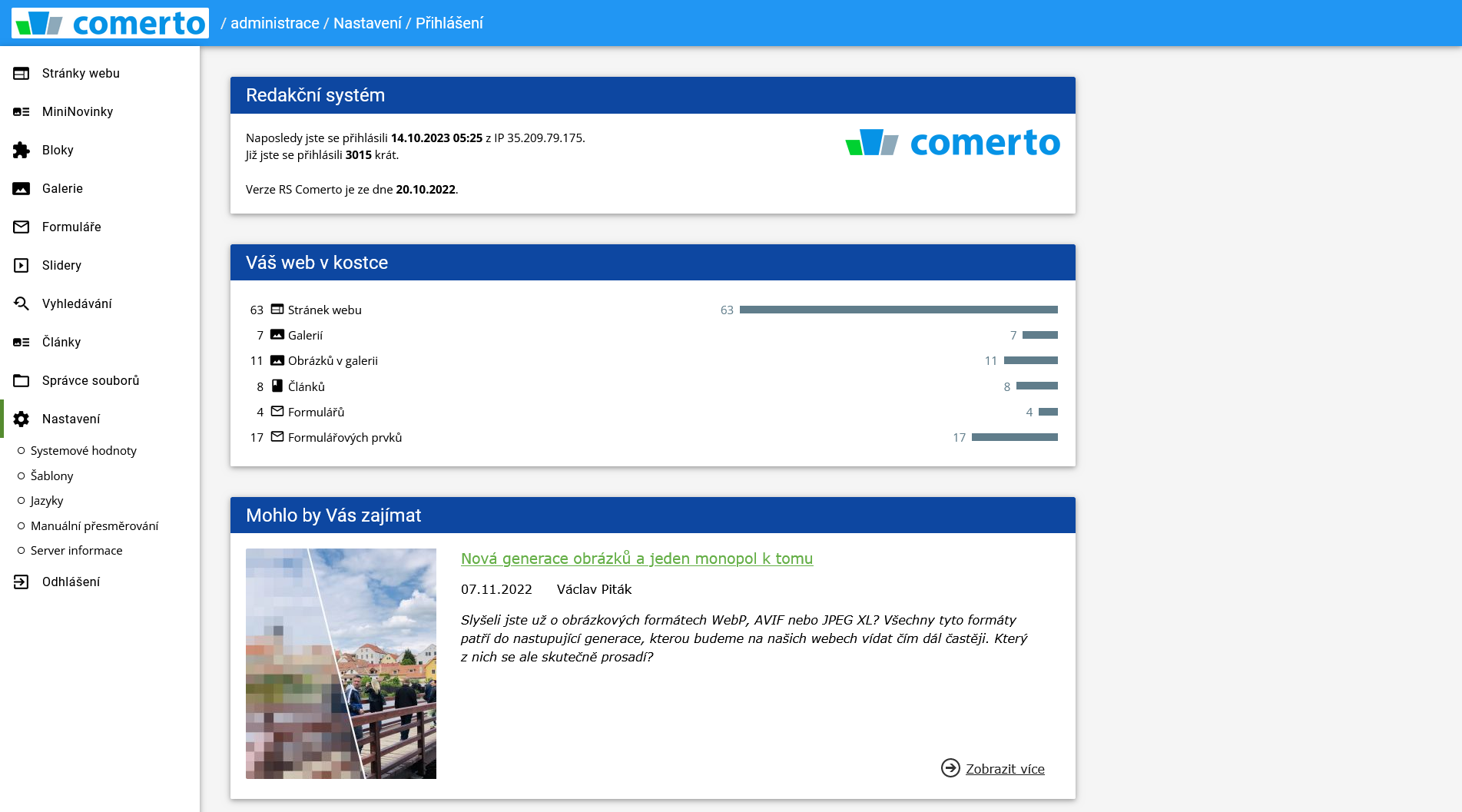The height and width of the screenshot is (812, 1462).
Task: Click the Stránek webu statistics row label
Action: [x=324, y=310]
